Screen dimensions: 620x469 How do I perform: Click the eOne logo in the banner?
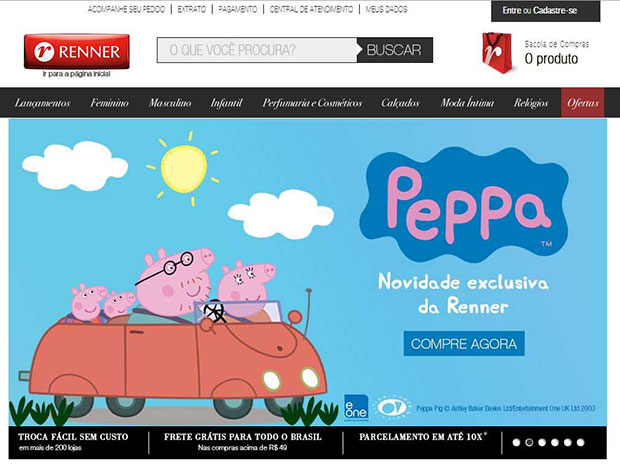[x=356, y=407]
